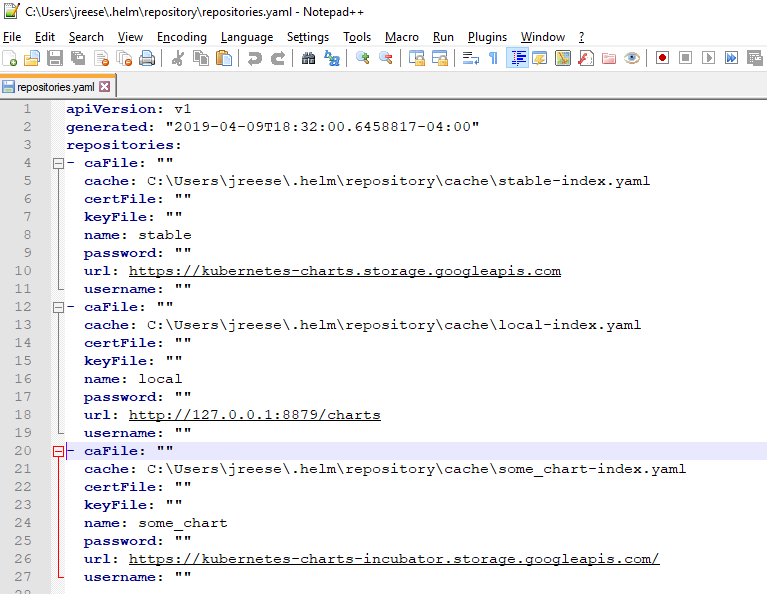
Task: Collapse the fold marker on line 12
Action: click(58, 307)
